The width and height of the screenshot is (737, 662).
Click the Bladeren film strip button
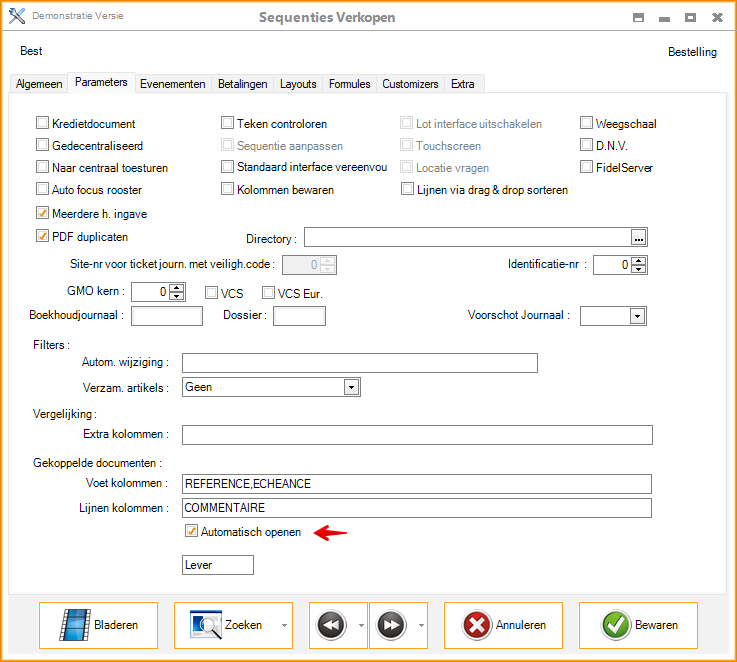point(98,625)
